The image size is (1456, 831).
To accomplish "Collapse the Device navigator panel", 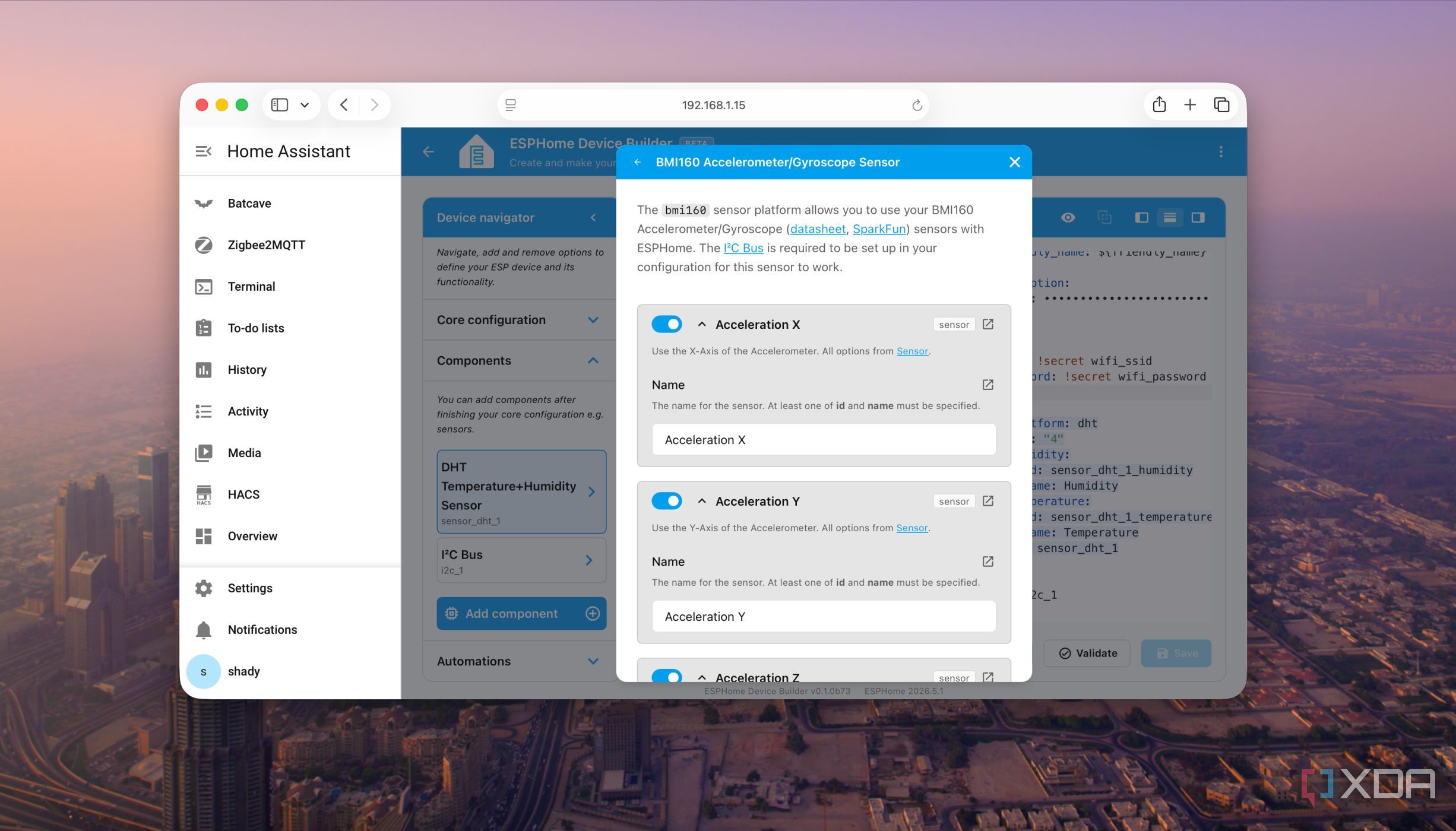I will [593, 217].
